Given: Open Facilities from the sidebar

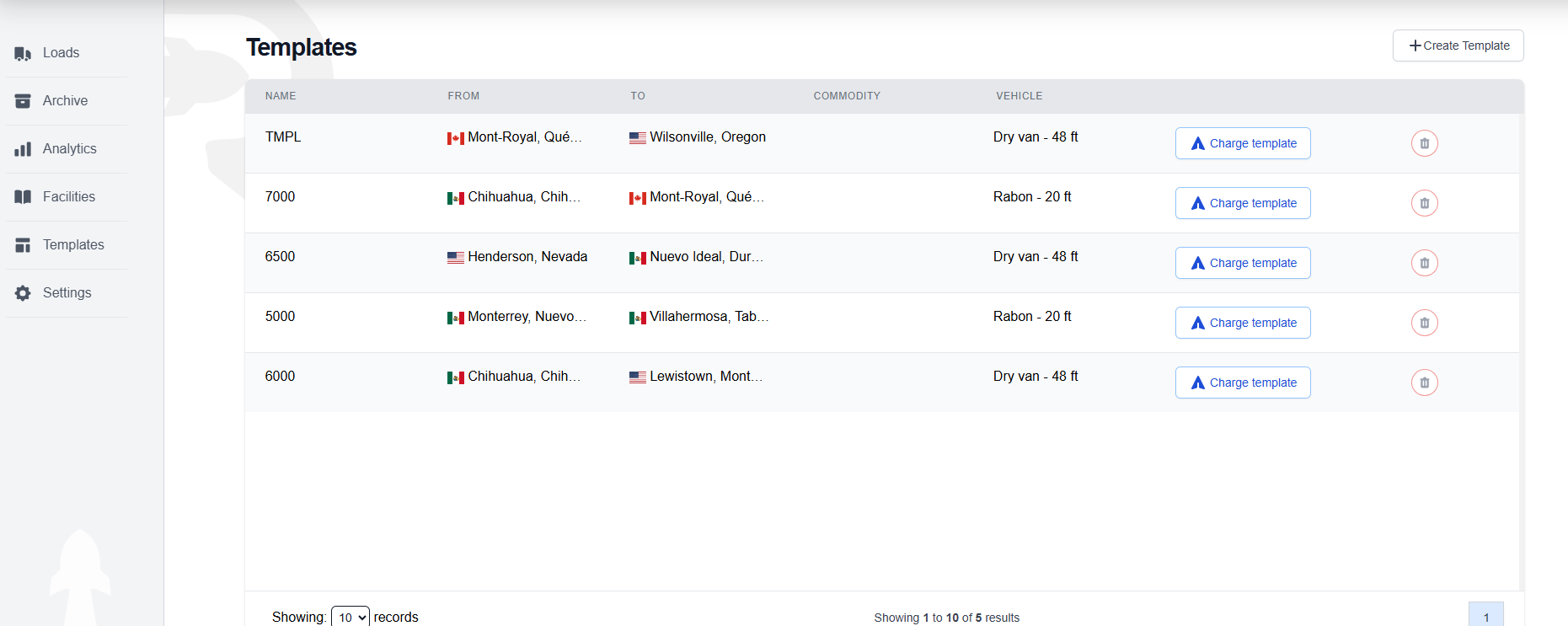Looking at the screenshot, I should coord(68,197).
